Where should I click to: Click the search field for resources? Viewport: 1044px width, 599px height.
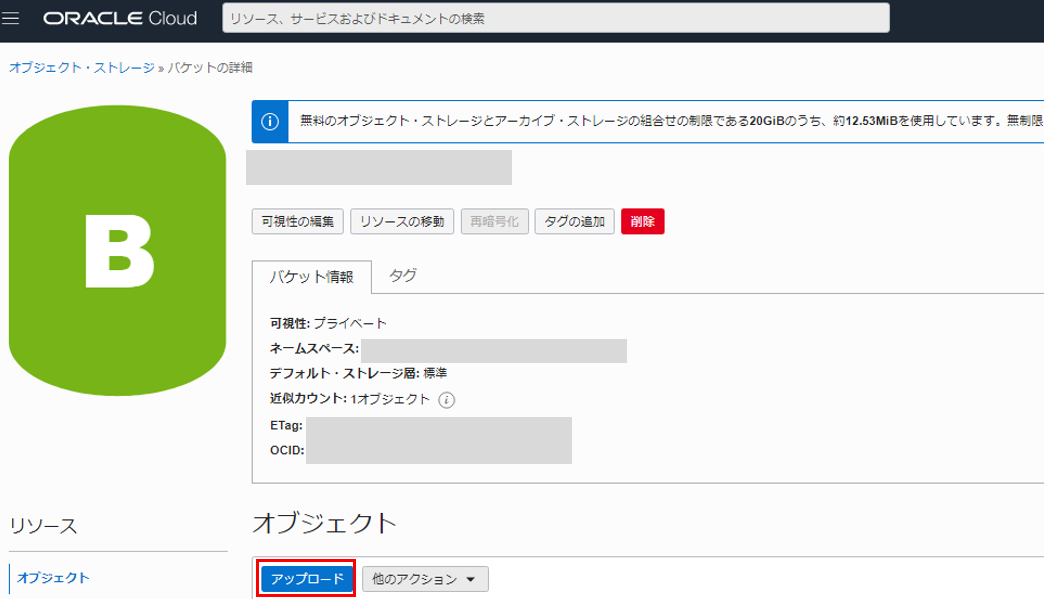(x=556, y=18)
